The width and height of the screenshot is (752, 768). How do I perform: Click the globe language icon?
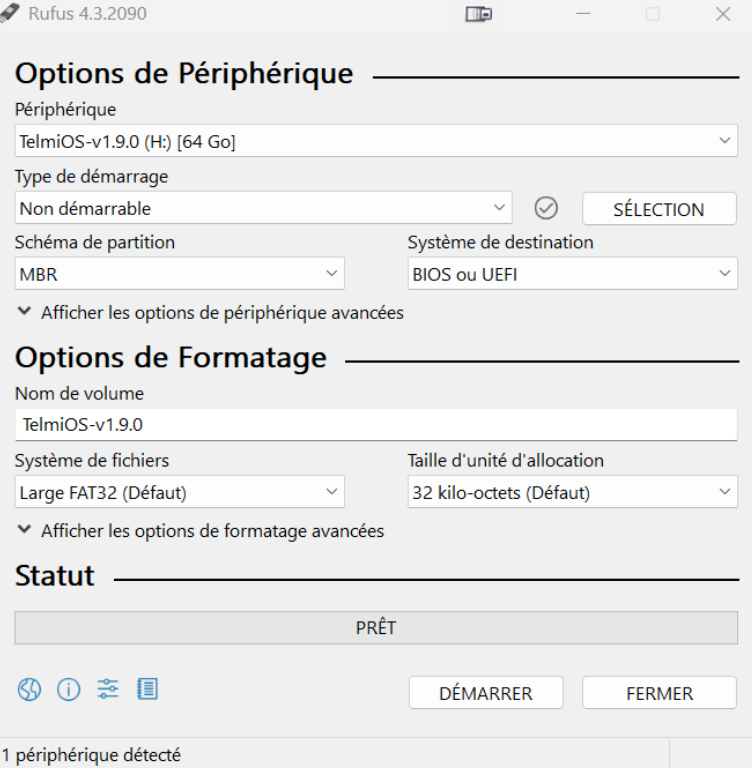(30, 689)
